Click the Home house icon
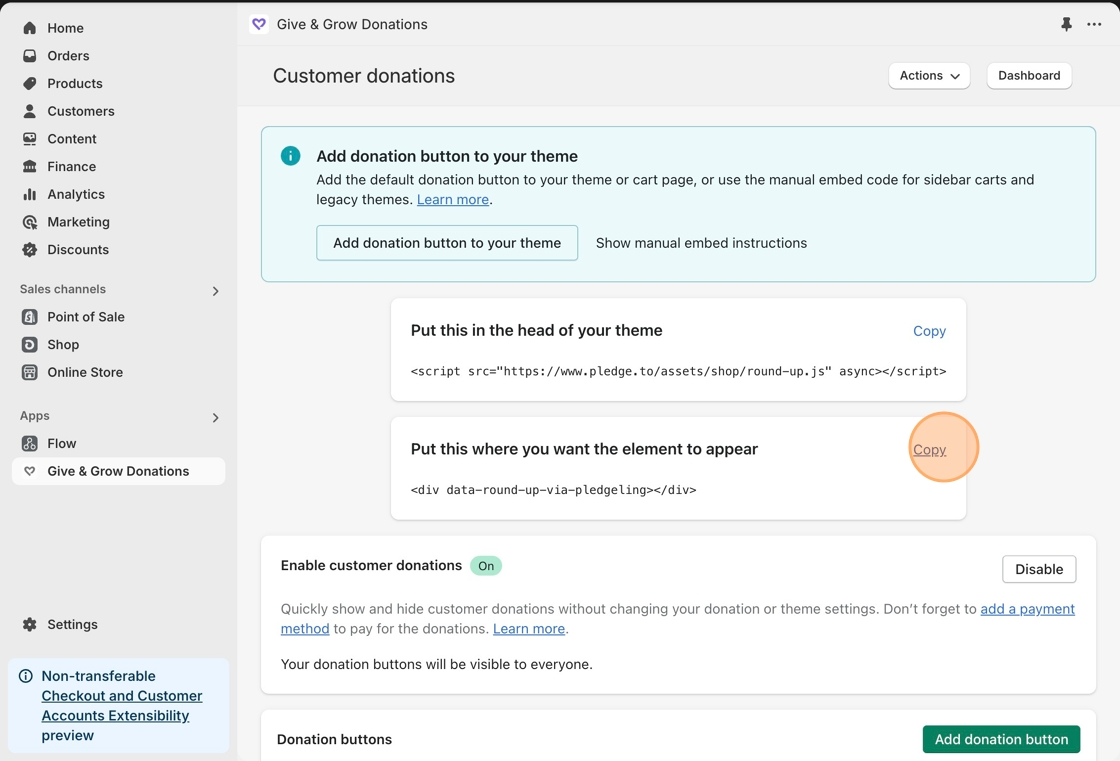 click(x=29, y=28)
